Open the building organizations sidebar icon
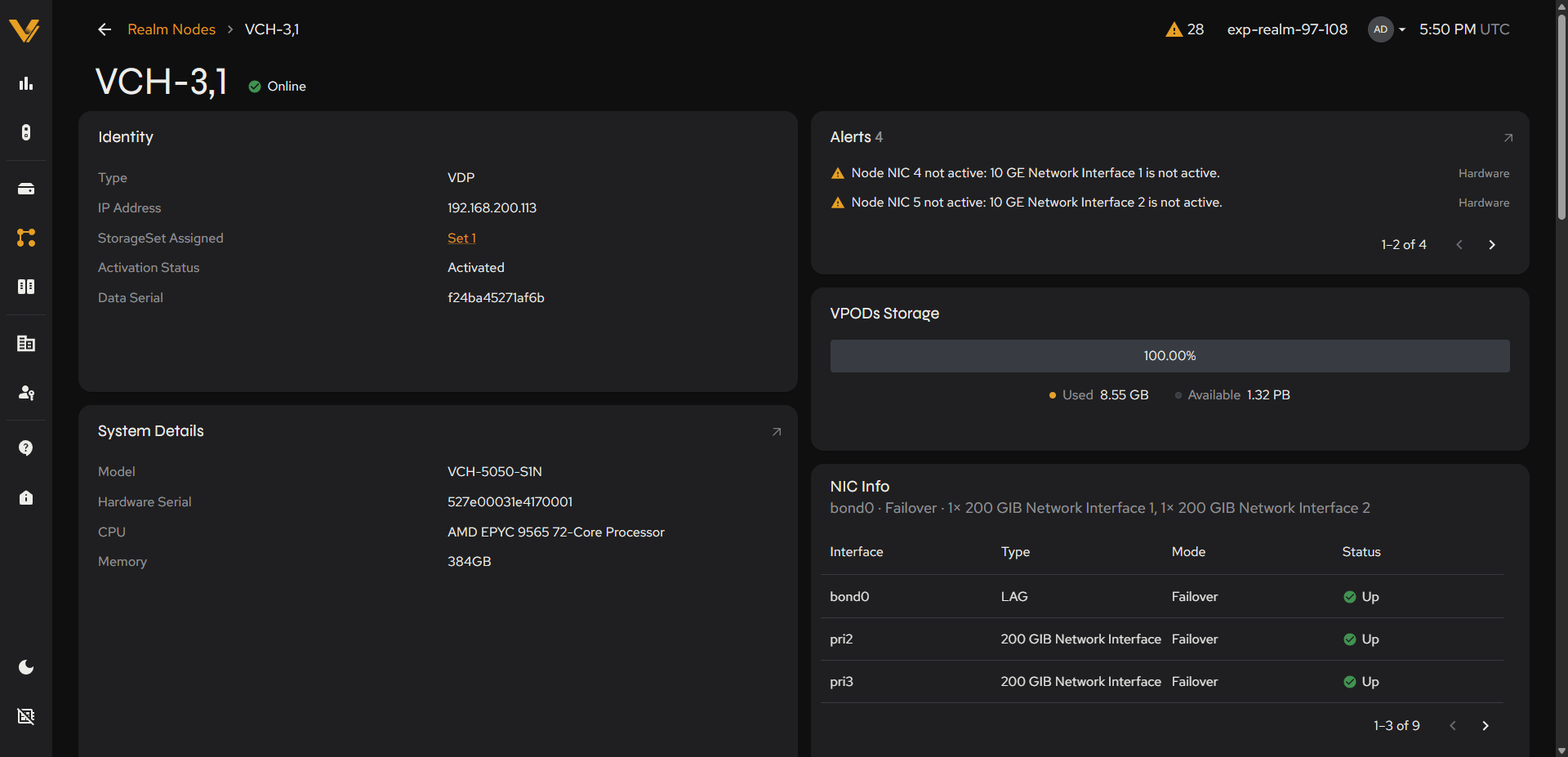 pyautogui.click(x=26, y=343)
